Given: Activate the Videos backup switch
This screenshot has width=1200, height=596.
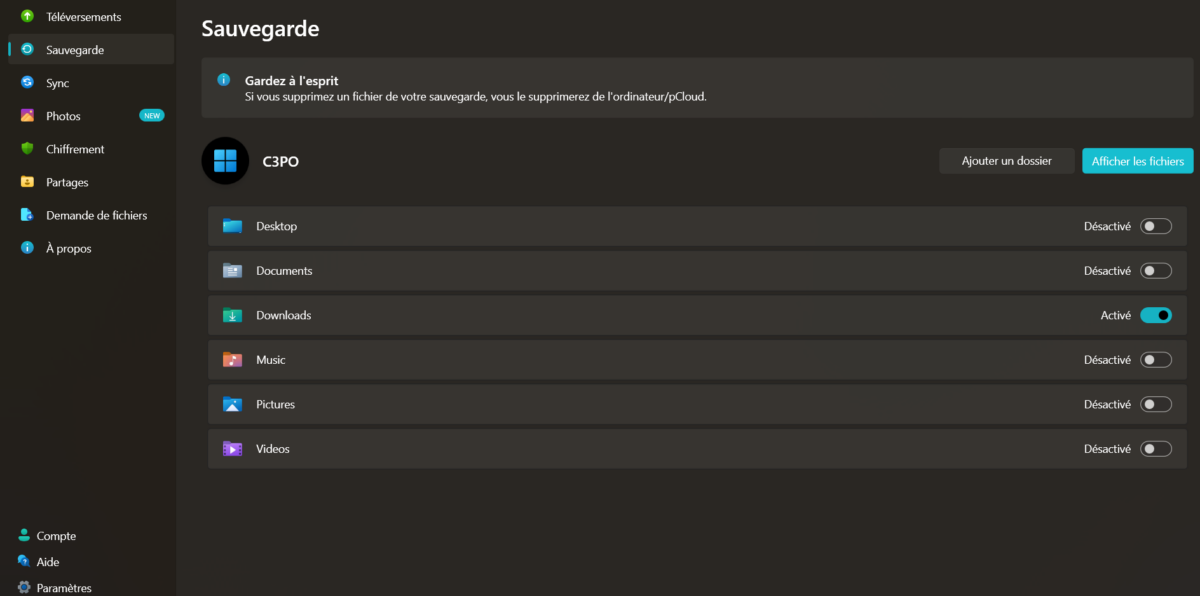Looking at the screenshot, I should [1156, 448].
